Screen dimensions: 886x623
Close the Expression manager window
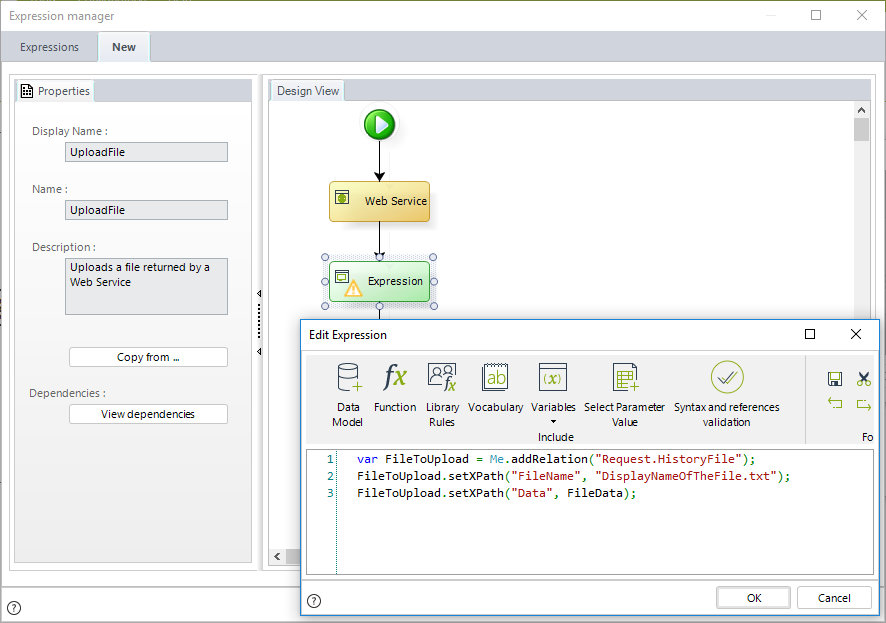pos(862,15)
